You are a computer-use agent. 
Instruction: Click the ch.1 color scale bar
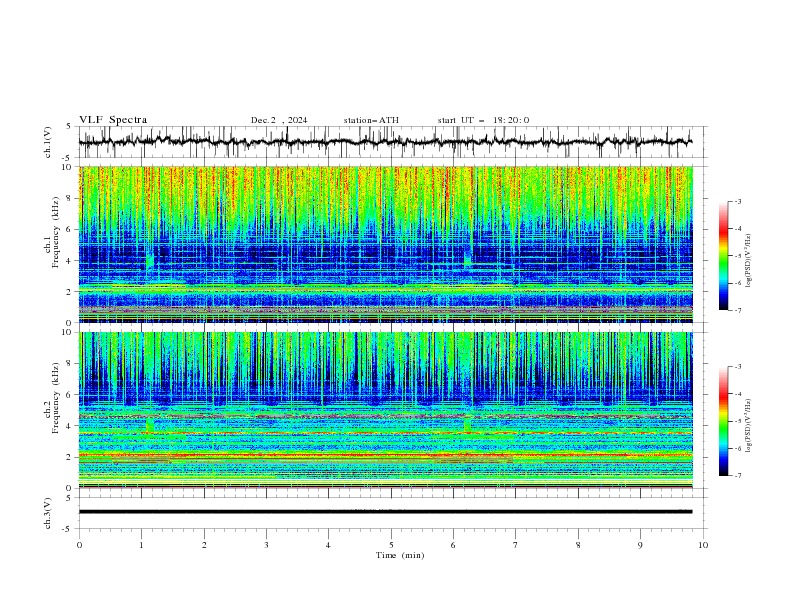point(724,256)
